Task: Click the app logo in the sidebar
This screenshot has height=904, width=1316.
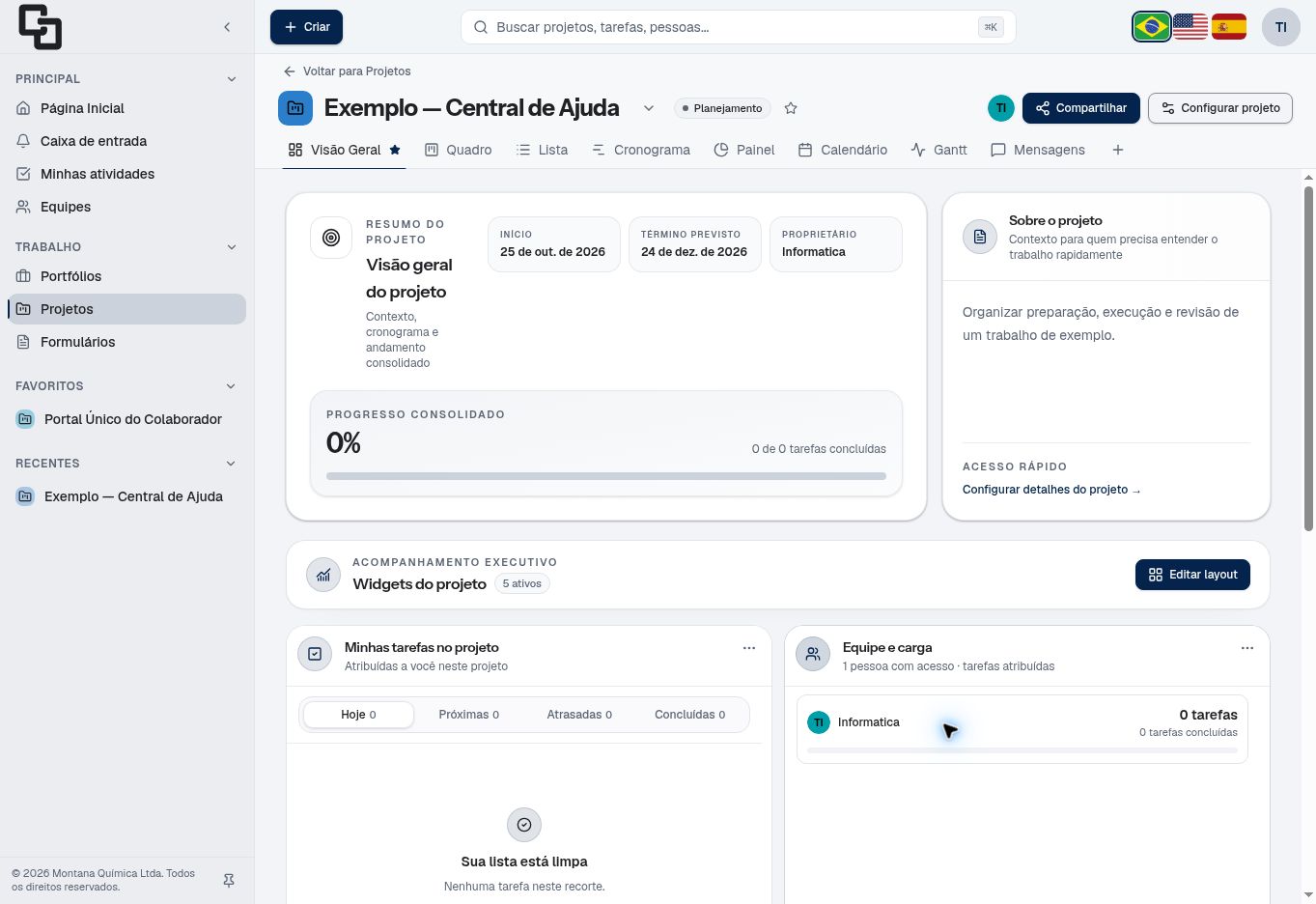Action: coord(40,27)
